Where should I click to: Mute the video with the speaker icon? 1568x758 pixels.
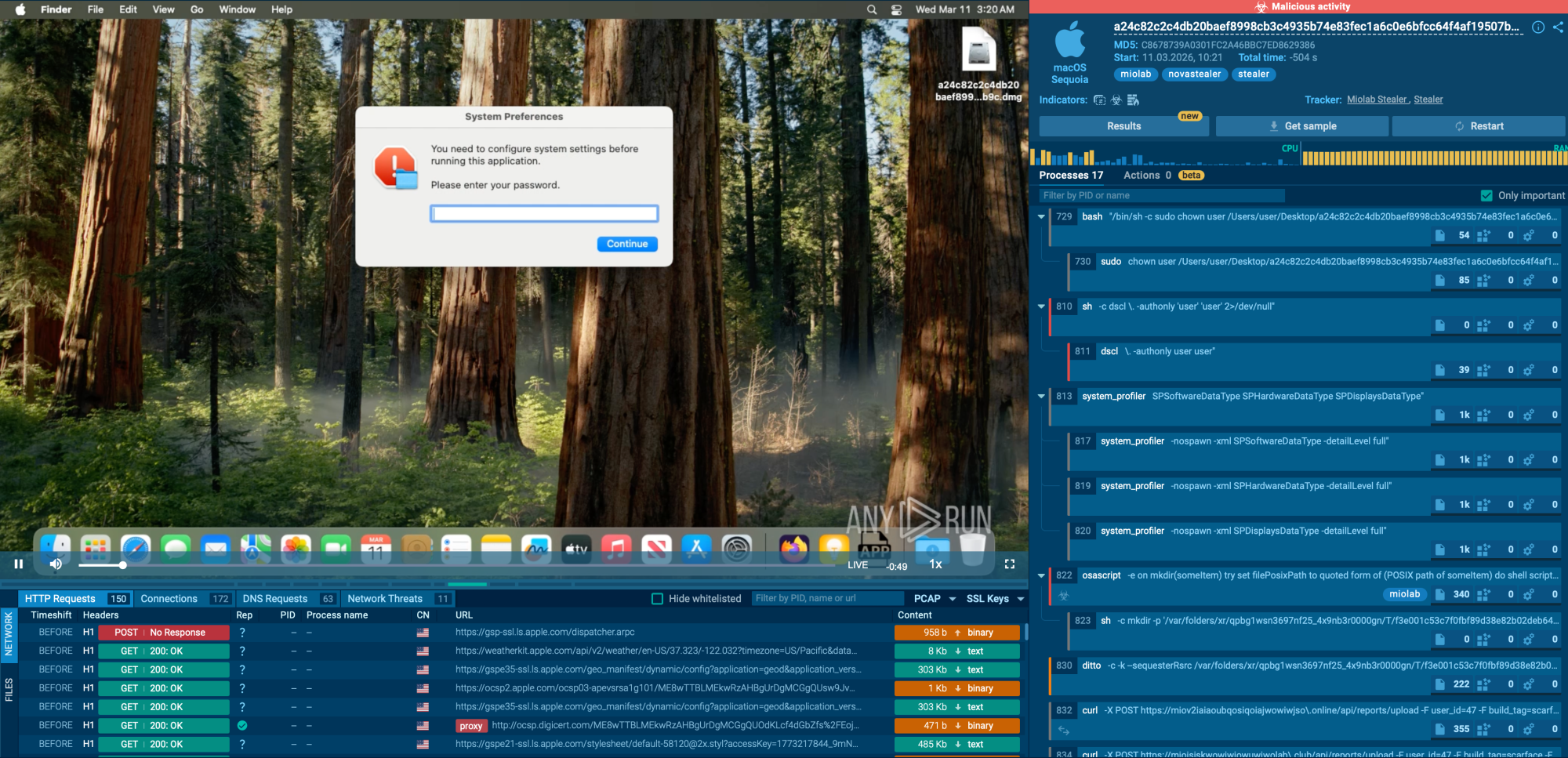point(56,564)
